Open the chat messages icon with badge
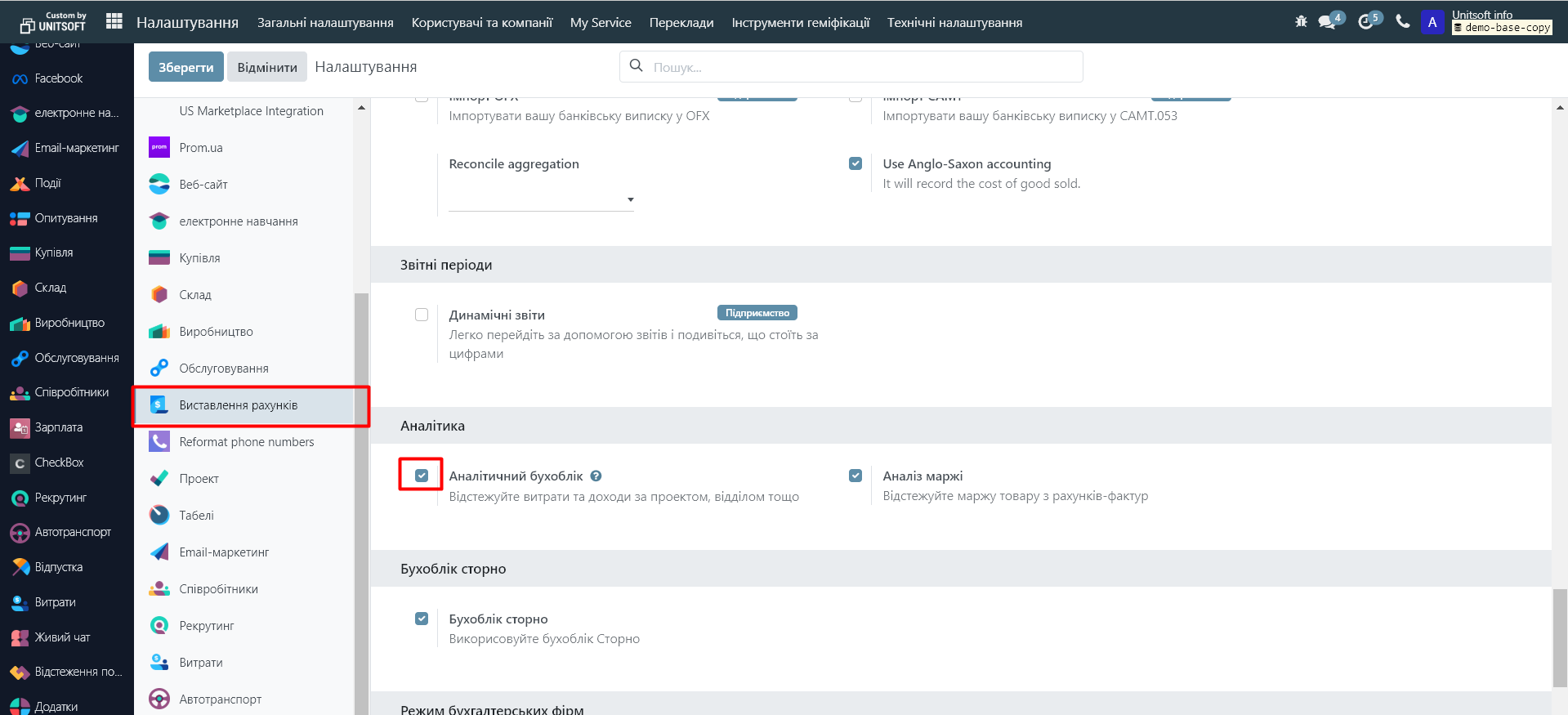The image size is (1568, 715). 1328,21
